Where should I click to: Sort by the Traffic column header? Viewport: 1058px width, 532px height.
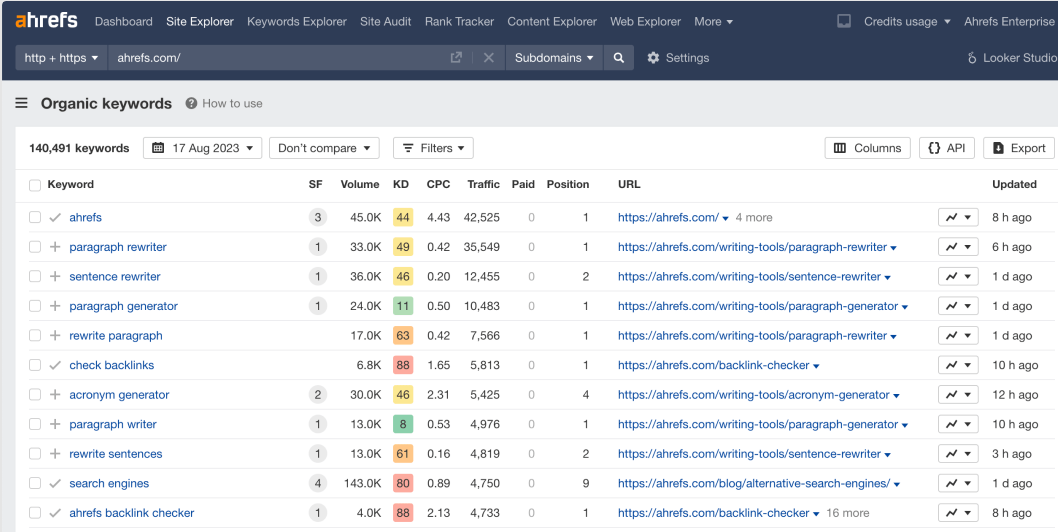point(483,184)
